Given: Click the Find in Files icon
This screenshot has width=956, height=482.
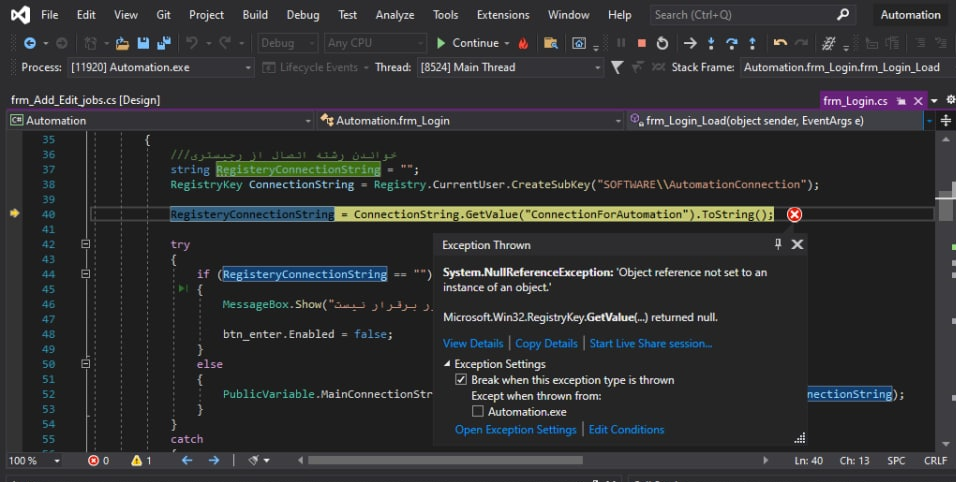Looking at the screenshot, I should pos(551,43).
